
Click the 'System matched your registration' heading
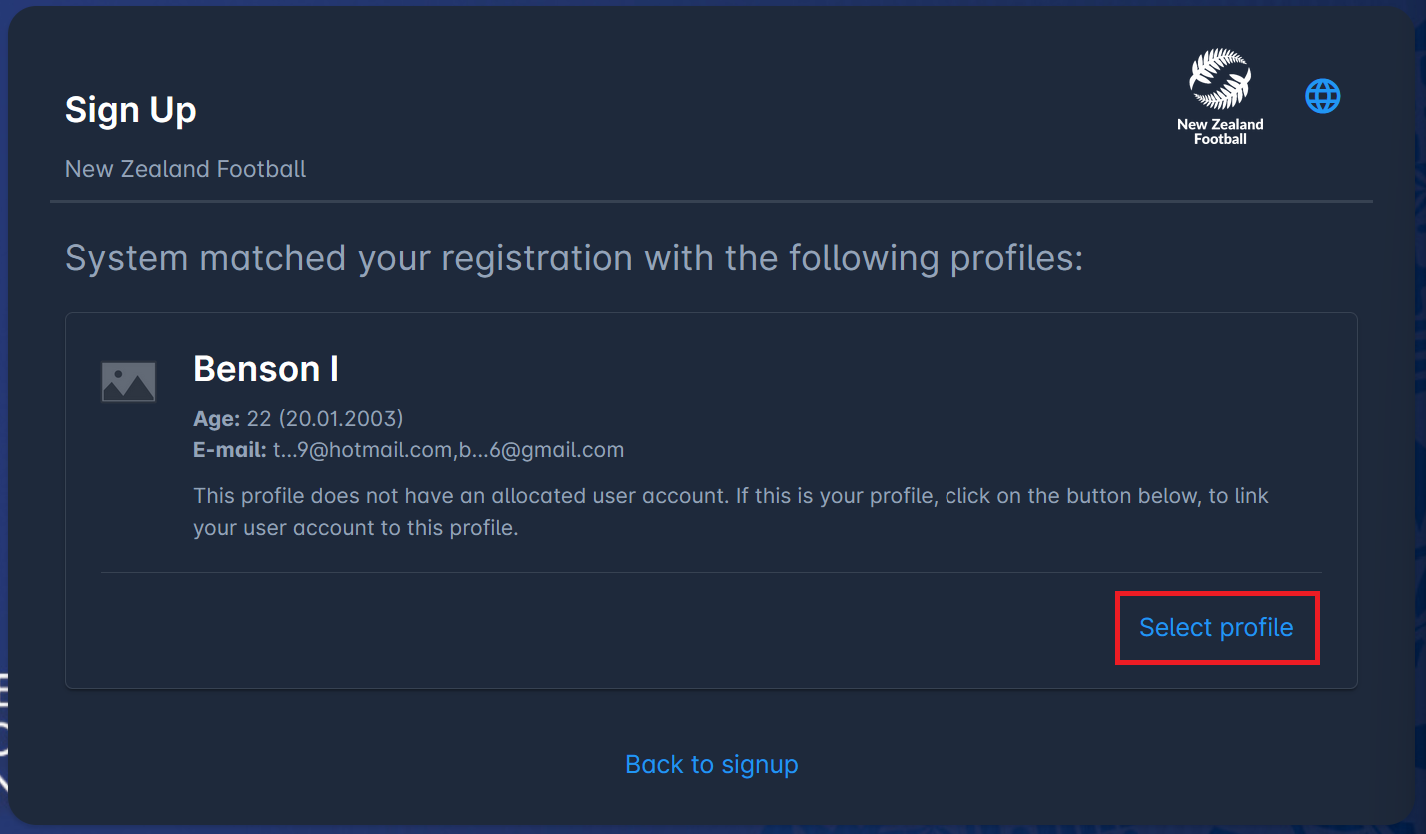tap(574, 258)
